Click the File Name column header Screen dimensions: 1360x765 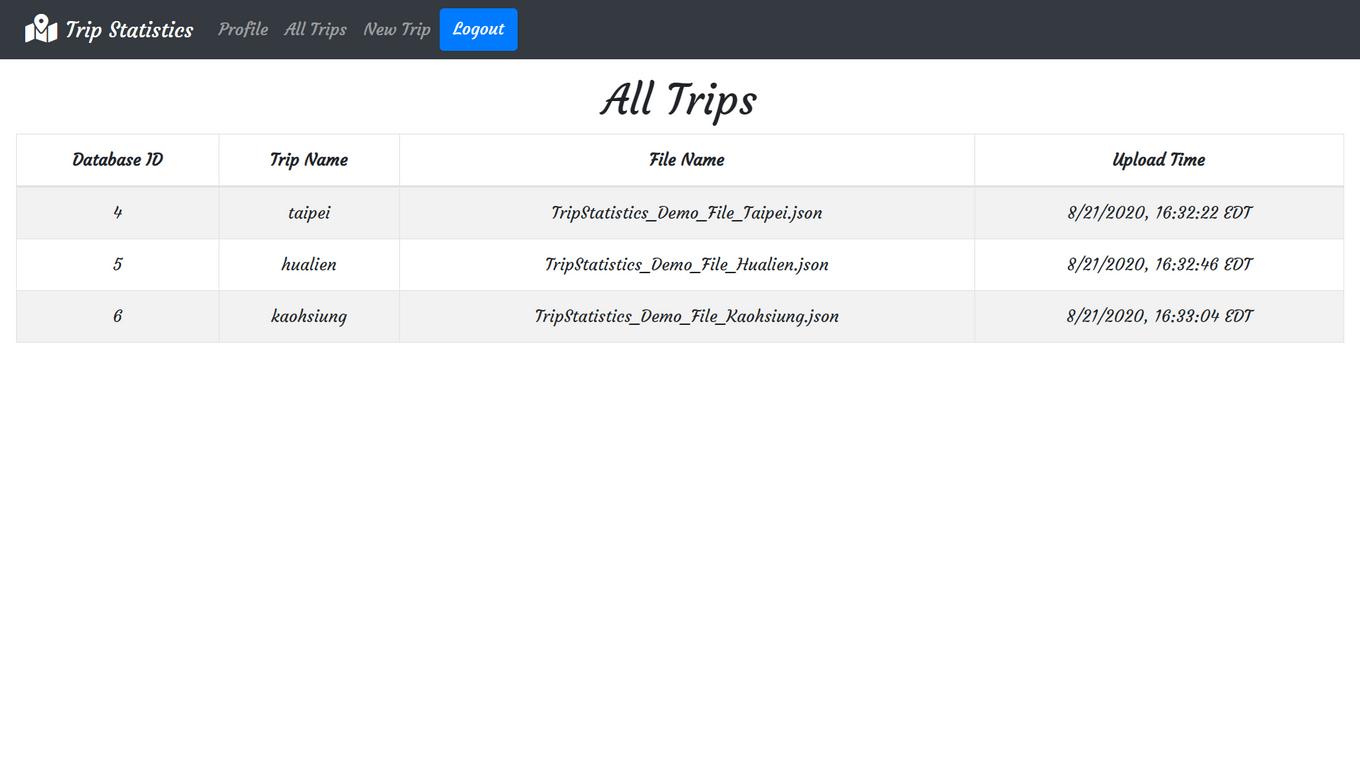click(687, 160)
